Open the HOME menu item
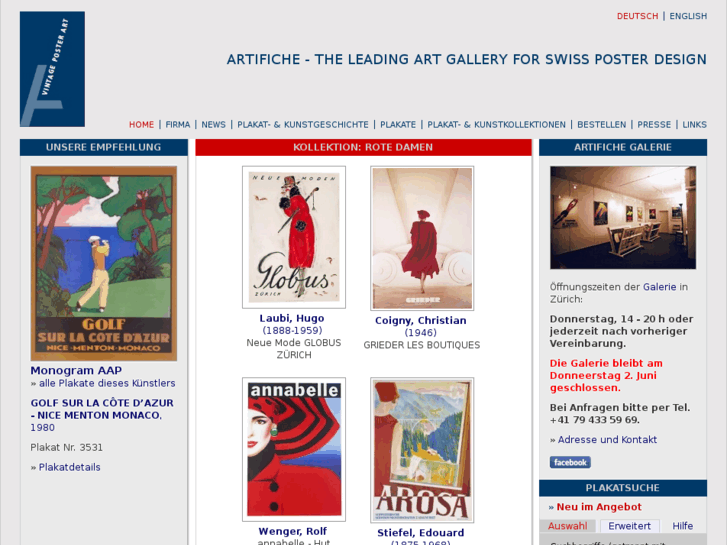This screenshot has width=727, height=545. [141, 125]
